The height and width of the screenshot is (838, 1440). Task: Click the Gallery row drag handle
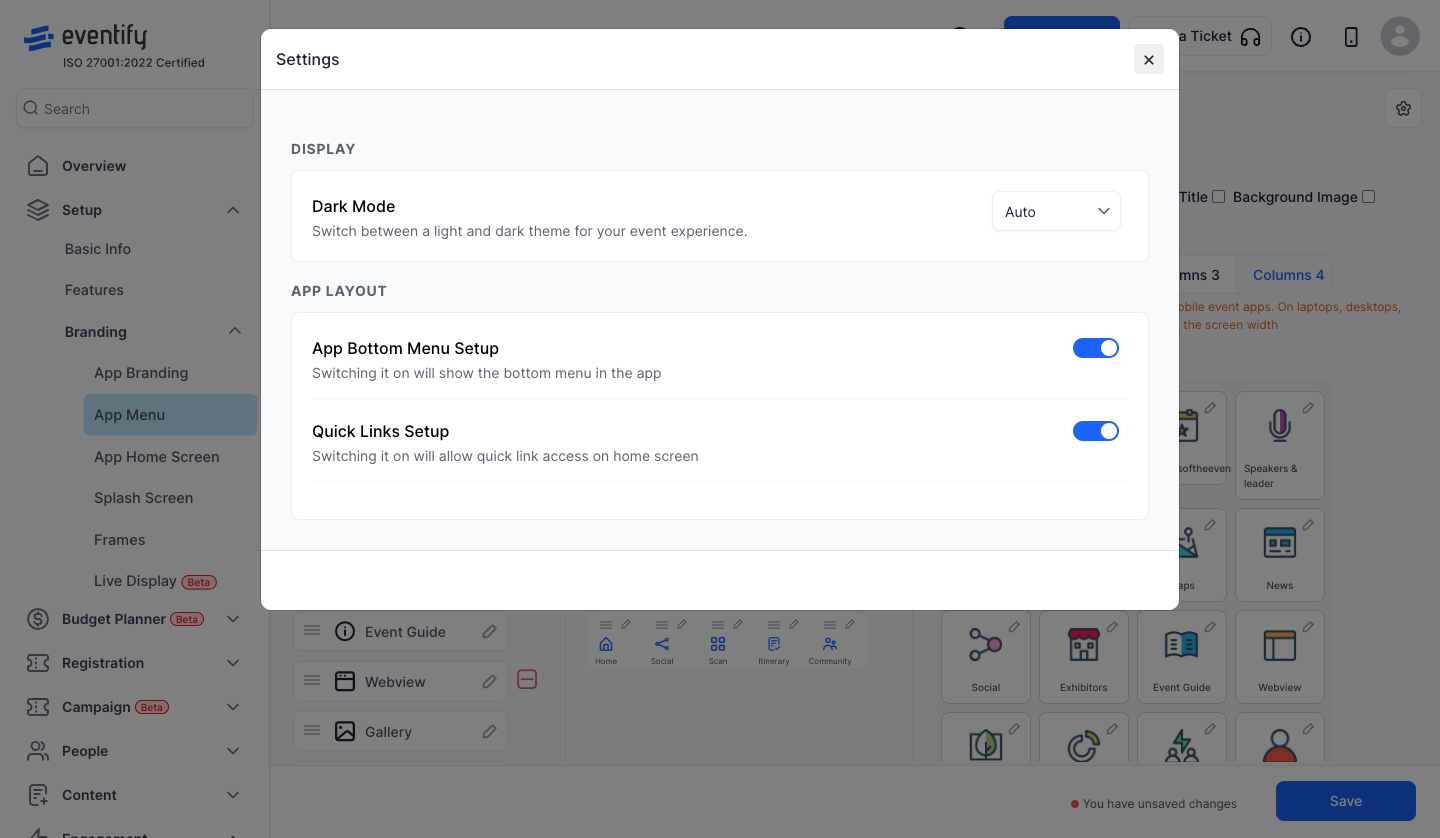pos(312,730)
